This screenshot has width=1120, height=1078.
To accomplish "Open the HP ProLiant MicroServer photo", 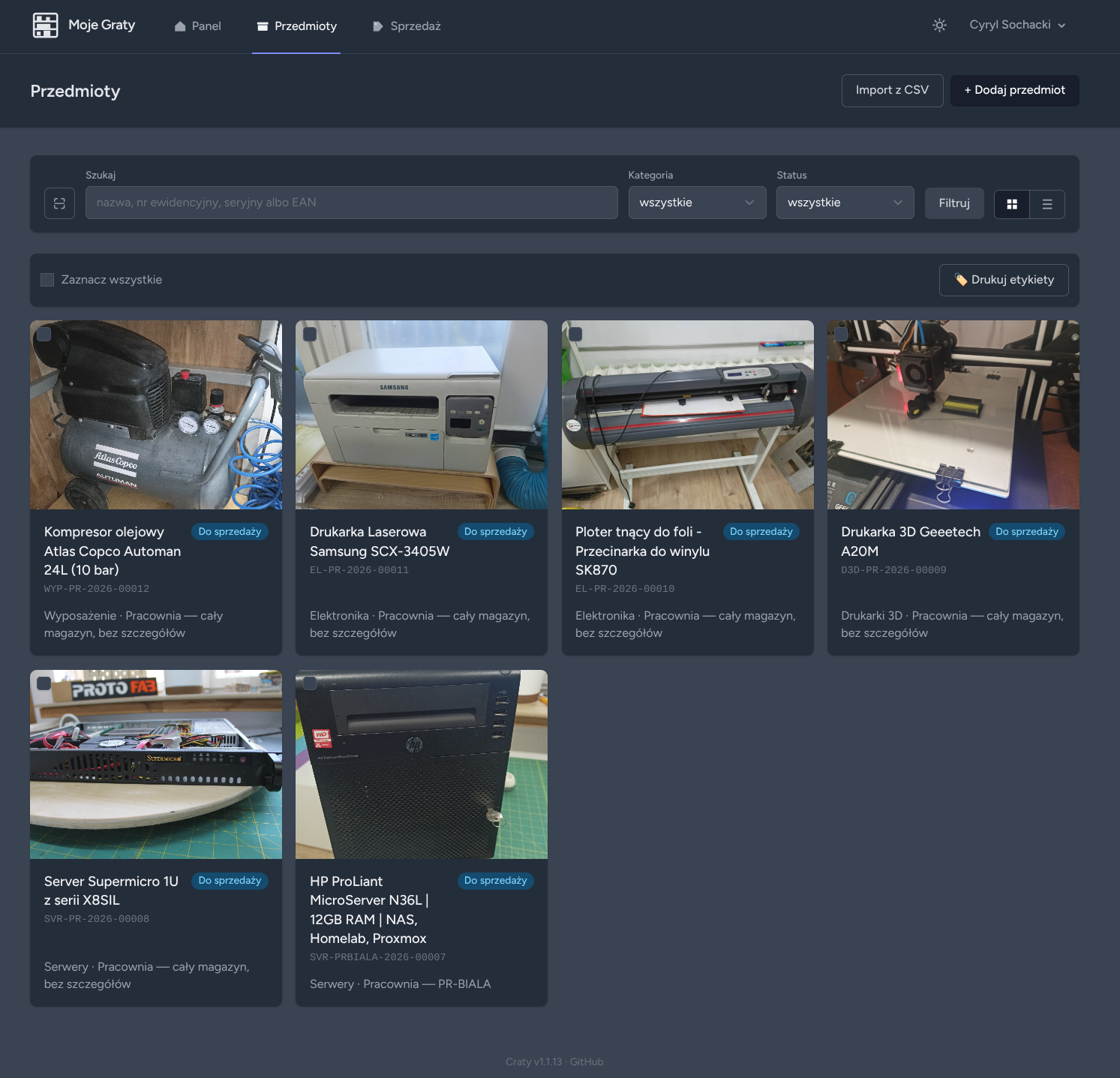I will (x=422, y=764).
